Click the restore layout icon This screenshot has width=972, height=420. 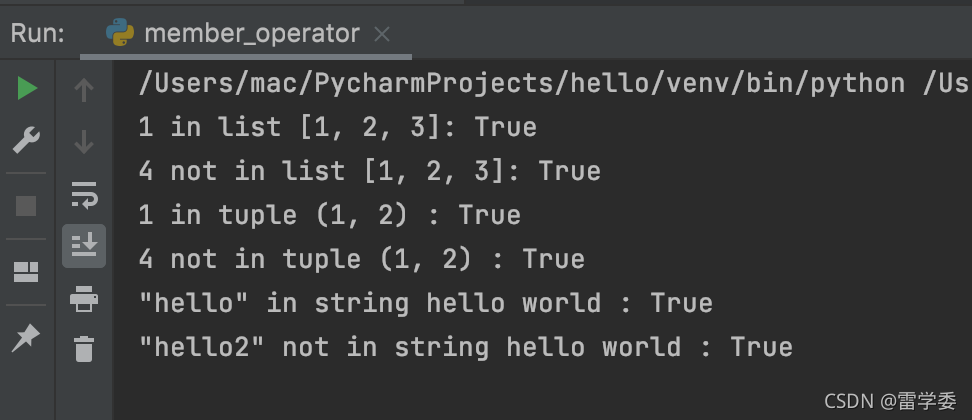coord(26,272)
